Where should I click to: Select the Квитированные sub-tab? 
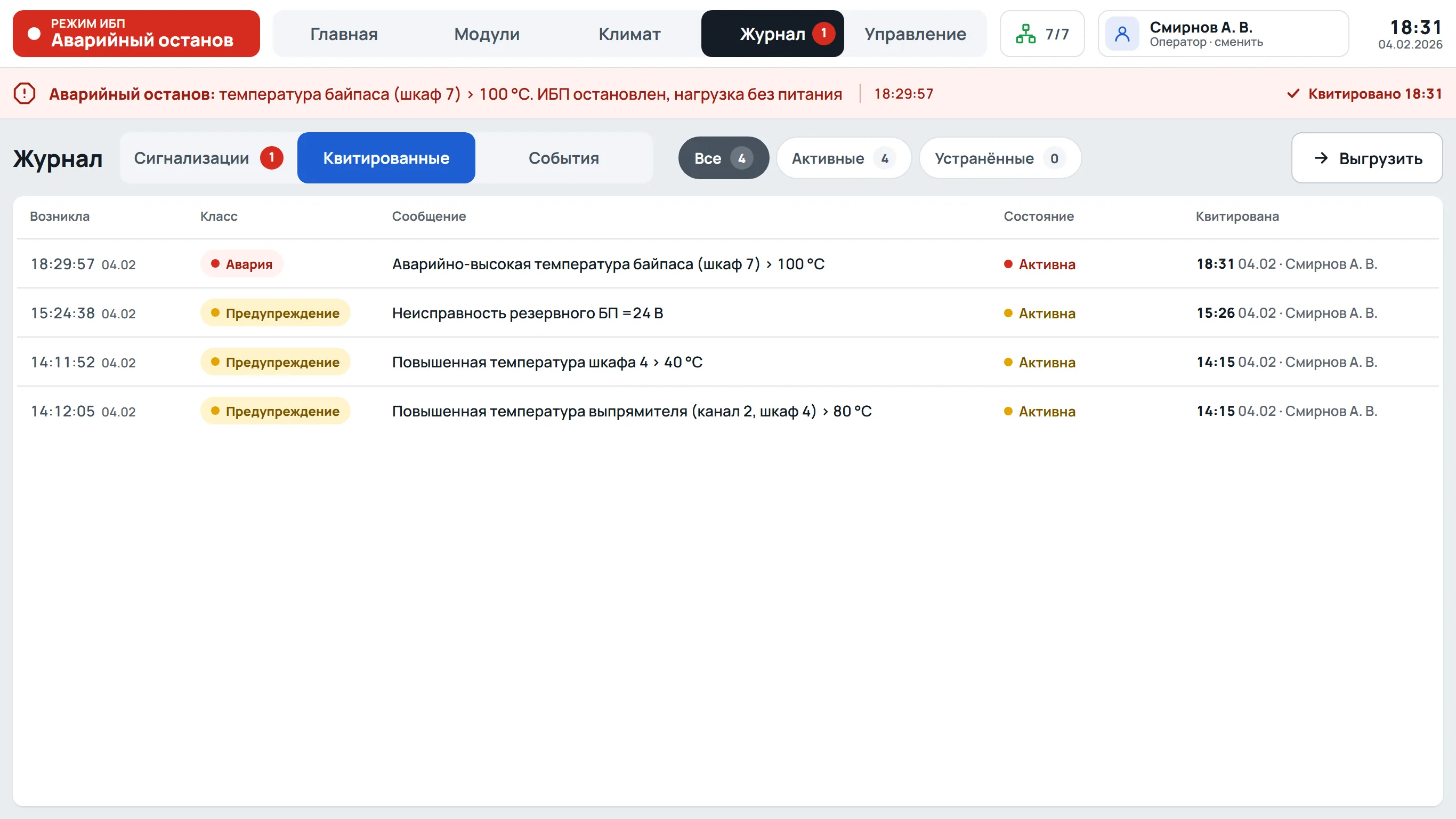(x=386, y=158)
